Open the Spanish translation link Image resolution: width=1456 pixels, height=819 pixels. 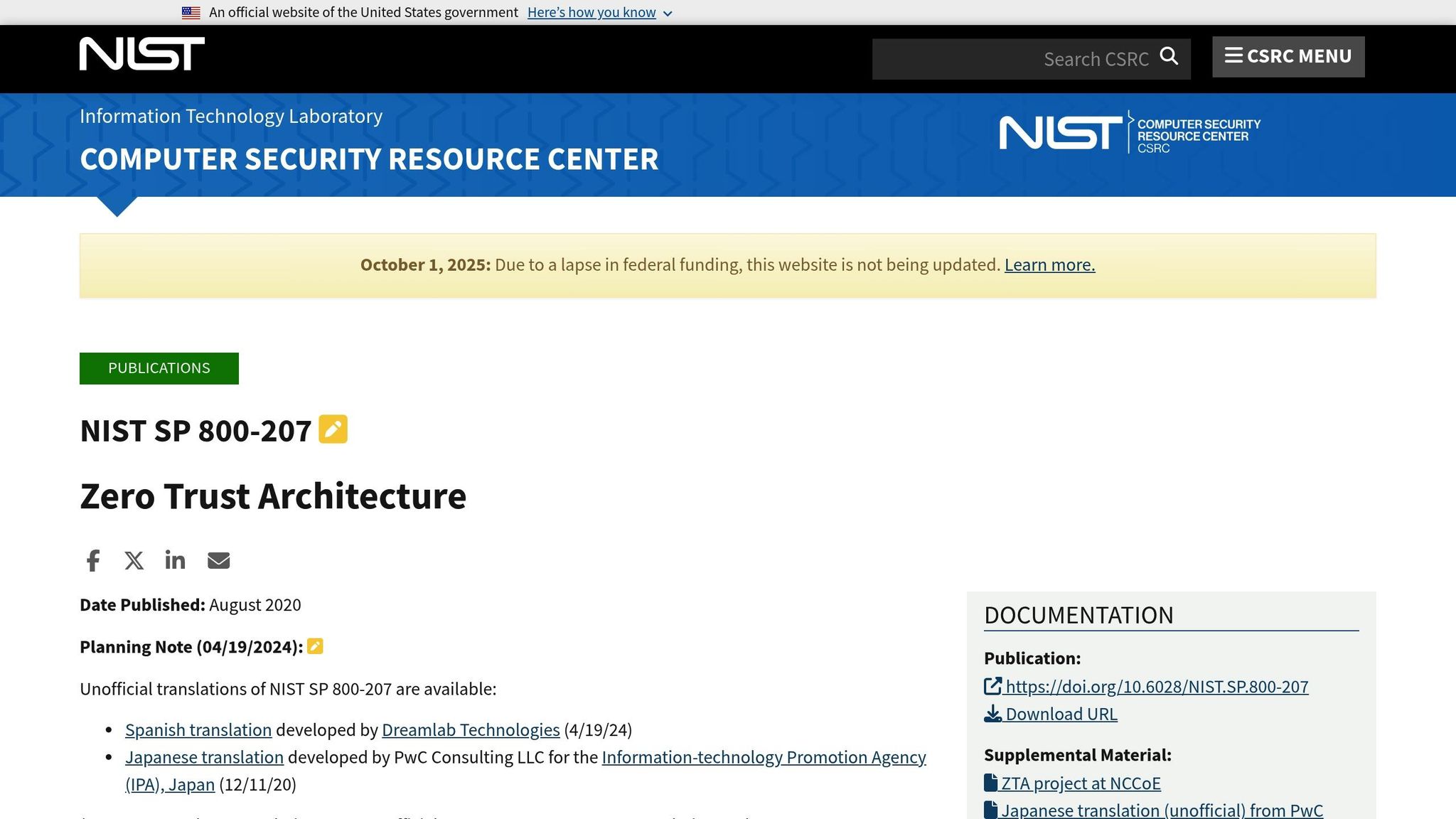198,729
